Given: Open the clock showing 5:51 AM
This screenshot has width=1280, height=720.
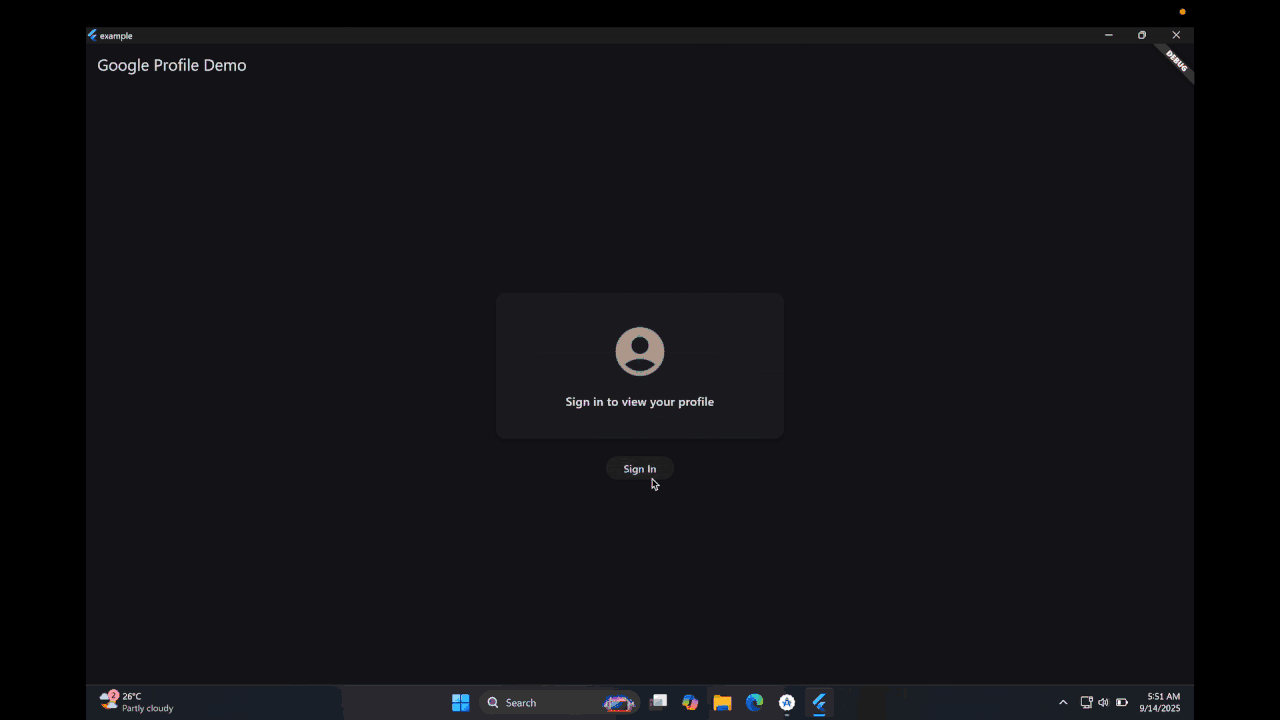Looking at the screenshot, I should pyautogui.click(x=1160, y=702).
